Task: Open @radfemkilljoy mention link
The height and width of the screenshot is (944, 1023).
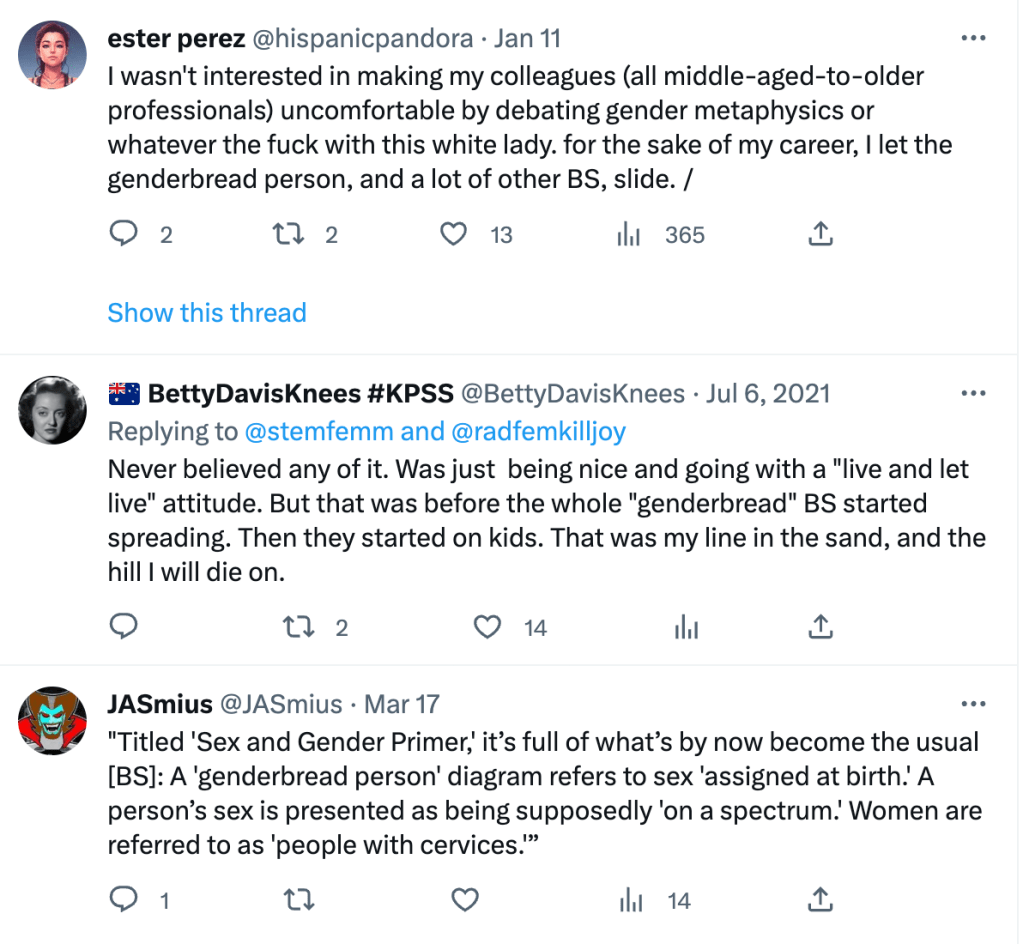Action: click(539, 431)
